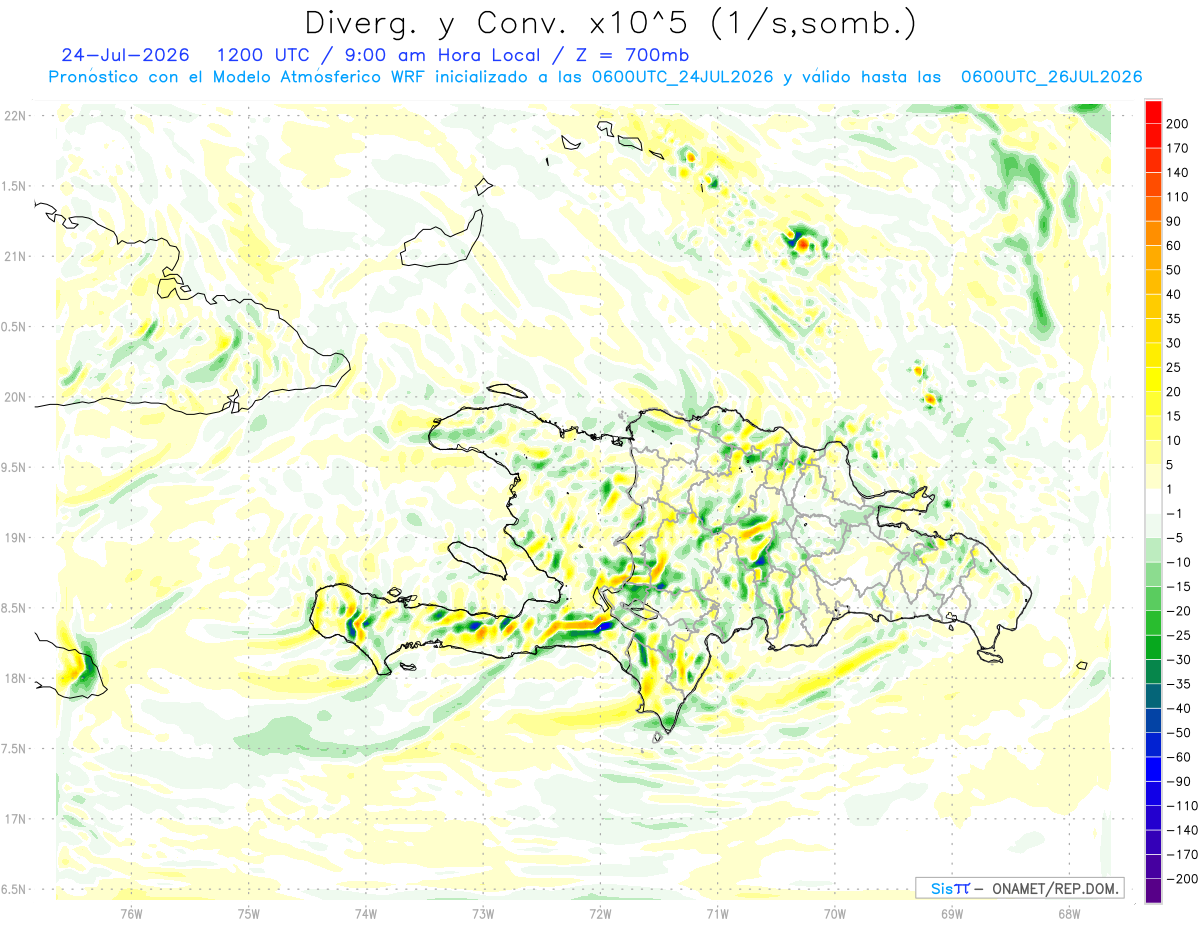Click the '20N' latitude label
The width and height of the screenshot is (1200, 927).
(15, 397)
